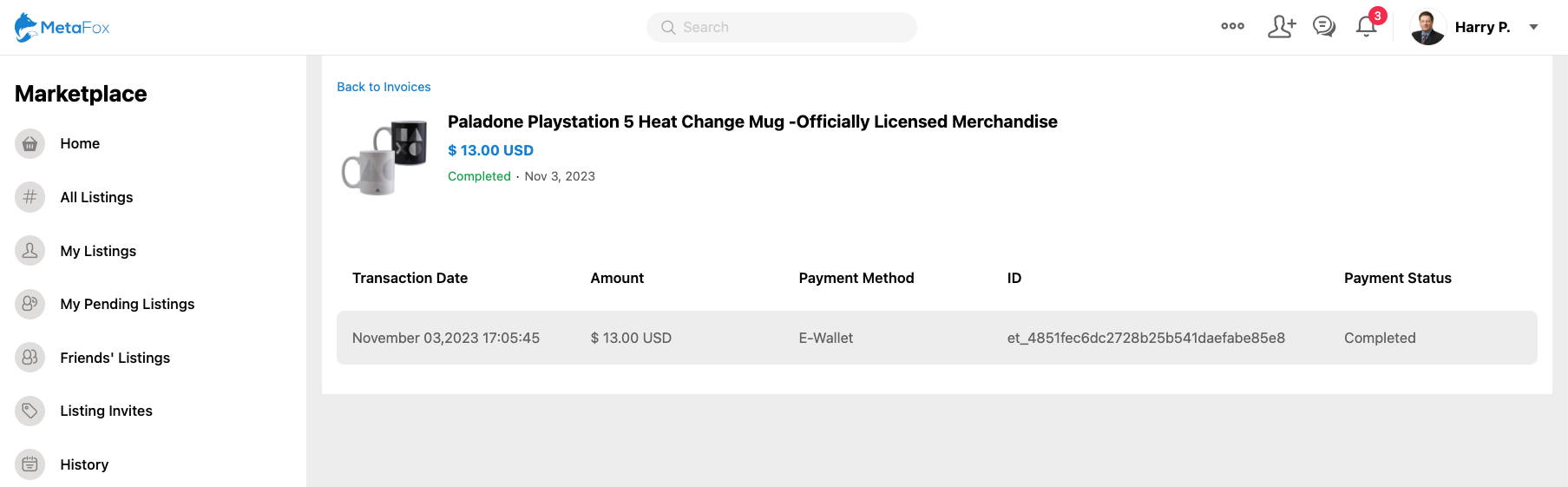This screenshot has width=1568, height=487.
Task: Open the Paladone Playstation 5 mug title
Action: [752, 122]
